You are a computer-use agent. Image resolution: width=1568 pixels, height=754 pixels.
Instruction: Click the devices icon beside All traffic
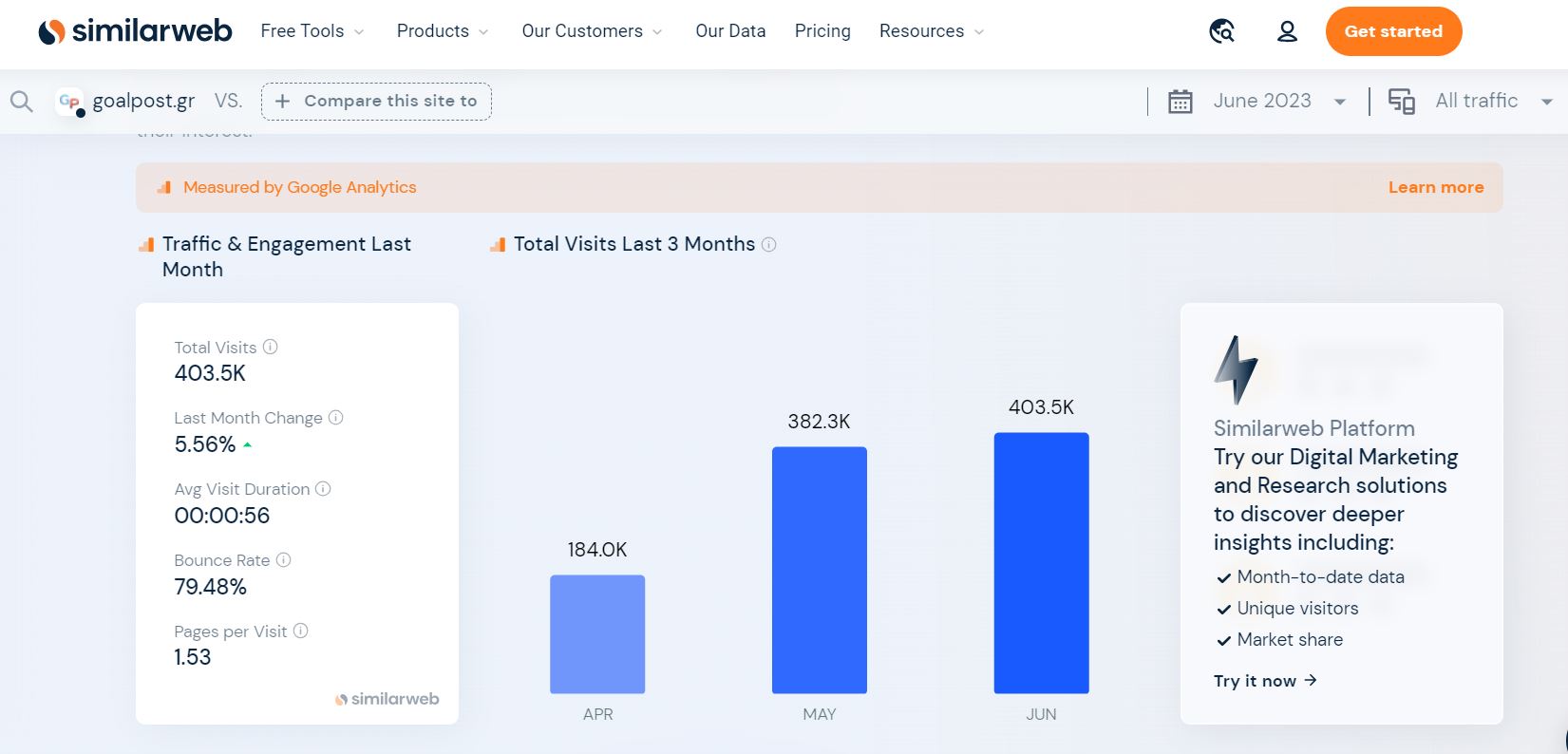click(x=1402, y=101)
